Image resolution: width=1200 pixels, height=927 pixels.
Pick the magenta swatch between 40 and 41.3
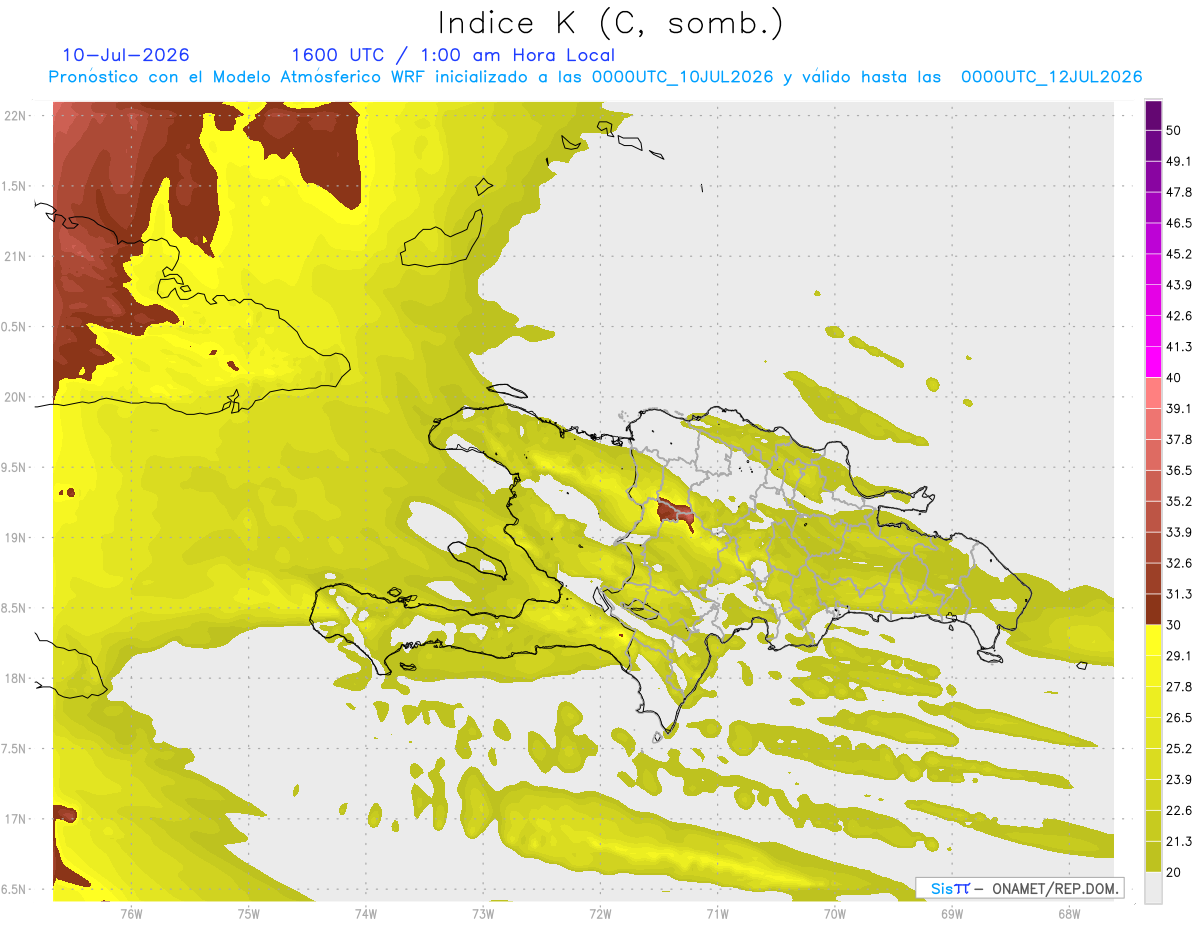click(x=1153, y=362)
